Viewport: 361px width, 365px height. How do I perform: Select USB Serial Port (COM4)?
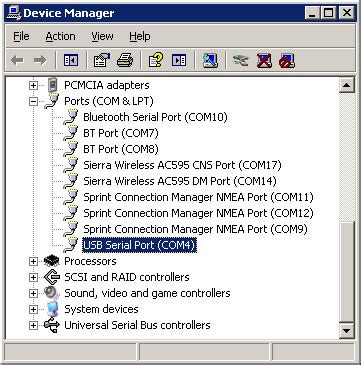pos(140,245)
